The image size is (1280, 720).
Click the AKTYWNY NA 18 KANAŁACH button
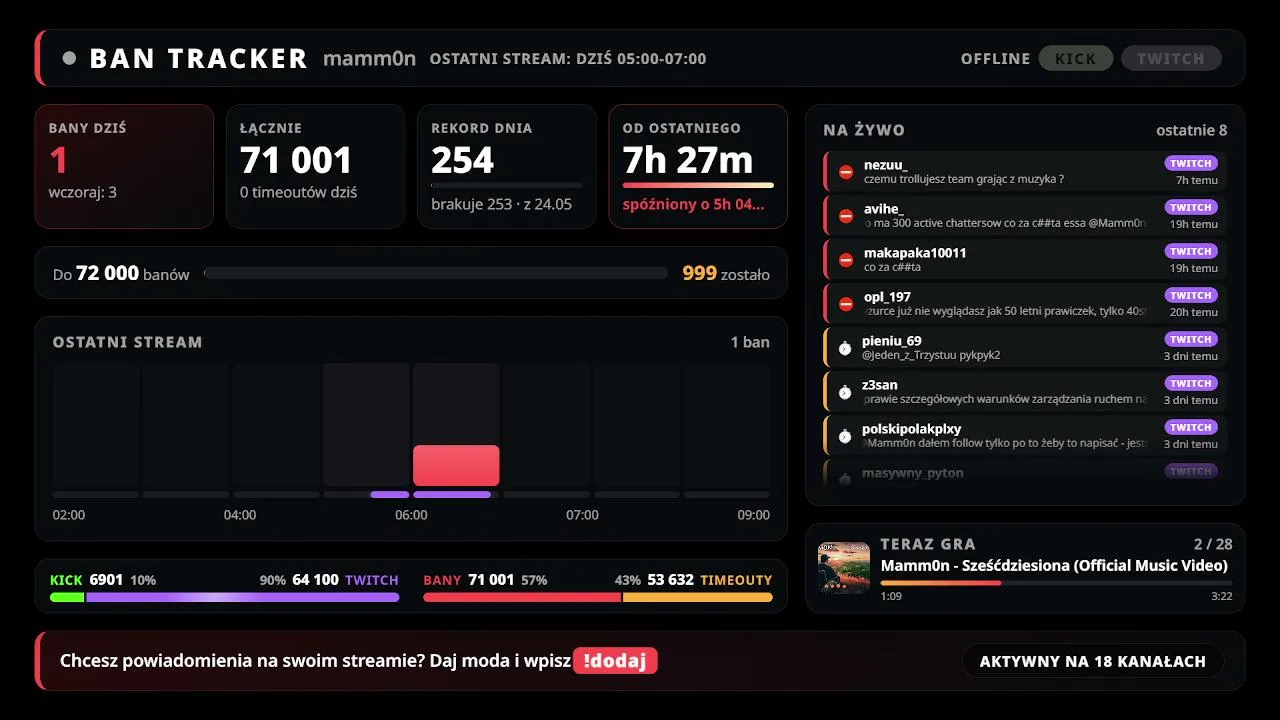(1093, 661)
